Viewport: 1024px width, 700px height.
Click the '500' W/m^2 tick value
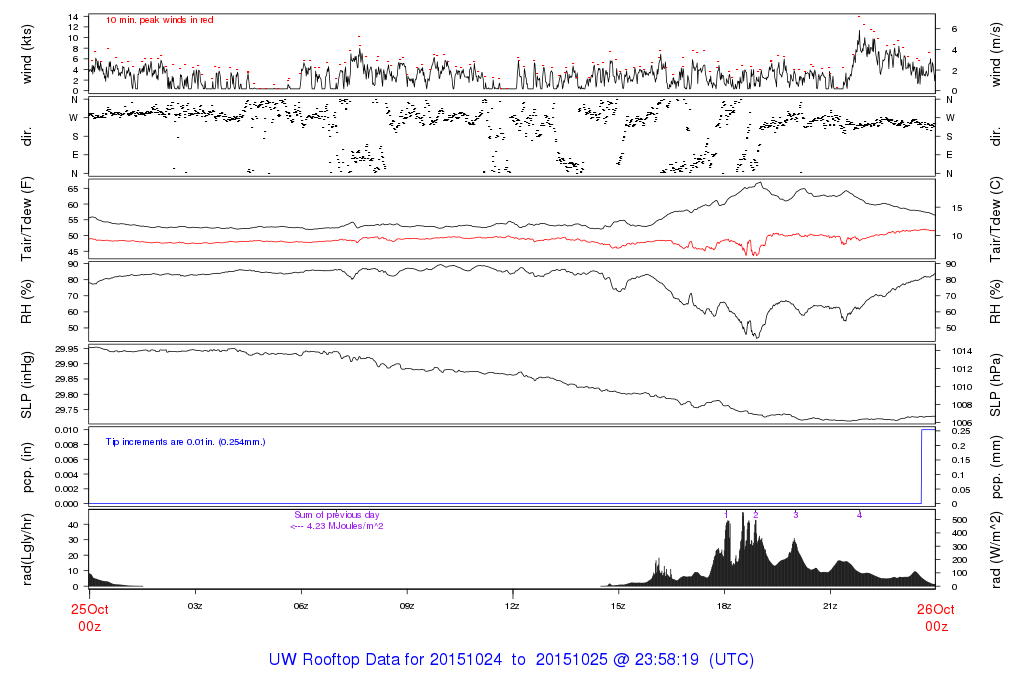(x=959, y=520)
